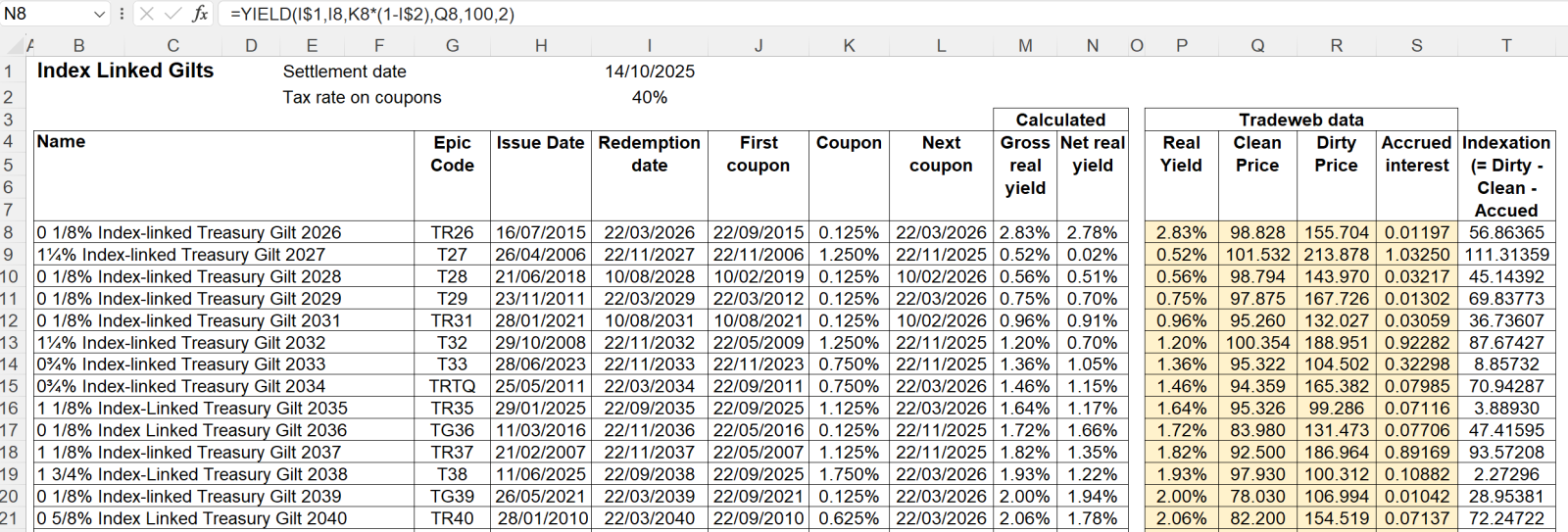Click the formula bar resize dots handle
Viewport: 1568px width, 532px height.
click(x=122, y=14)
